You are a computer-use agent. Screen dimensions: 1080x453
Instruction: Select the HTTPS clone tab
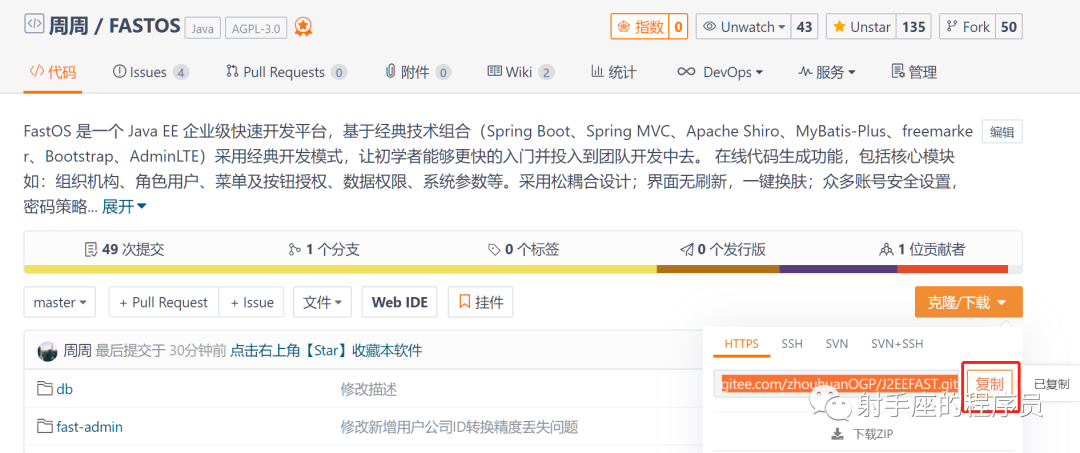[x=741, y=344]
